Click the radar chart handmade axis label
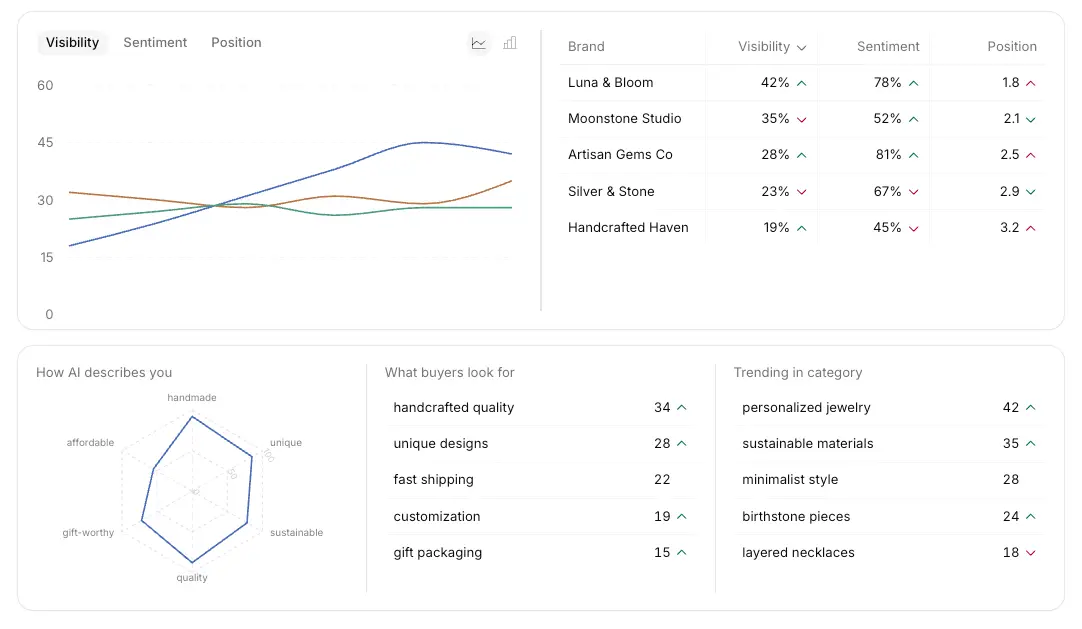The height and width of the screenshot is (629, 1082). coord(192,398)
